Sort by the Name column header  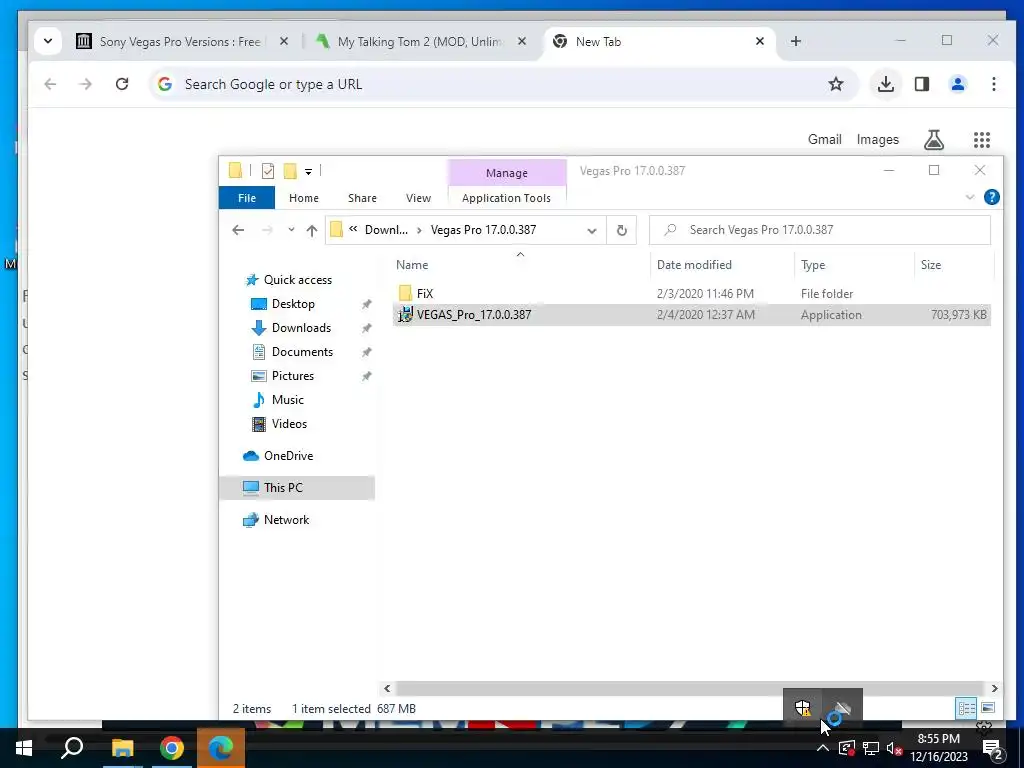pos(412,264)
